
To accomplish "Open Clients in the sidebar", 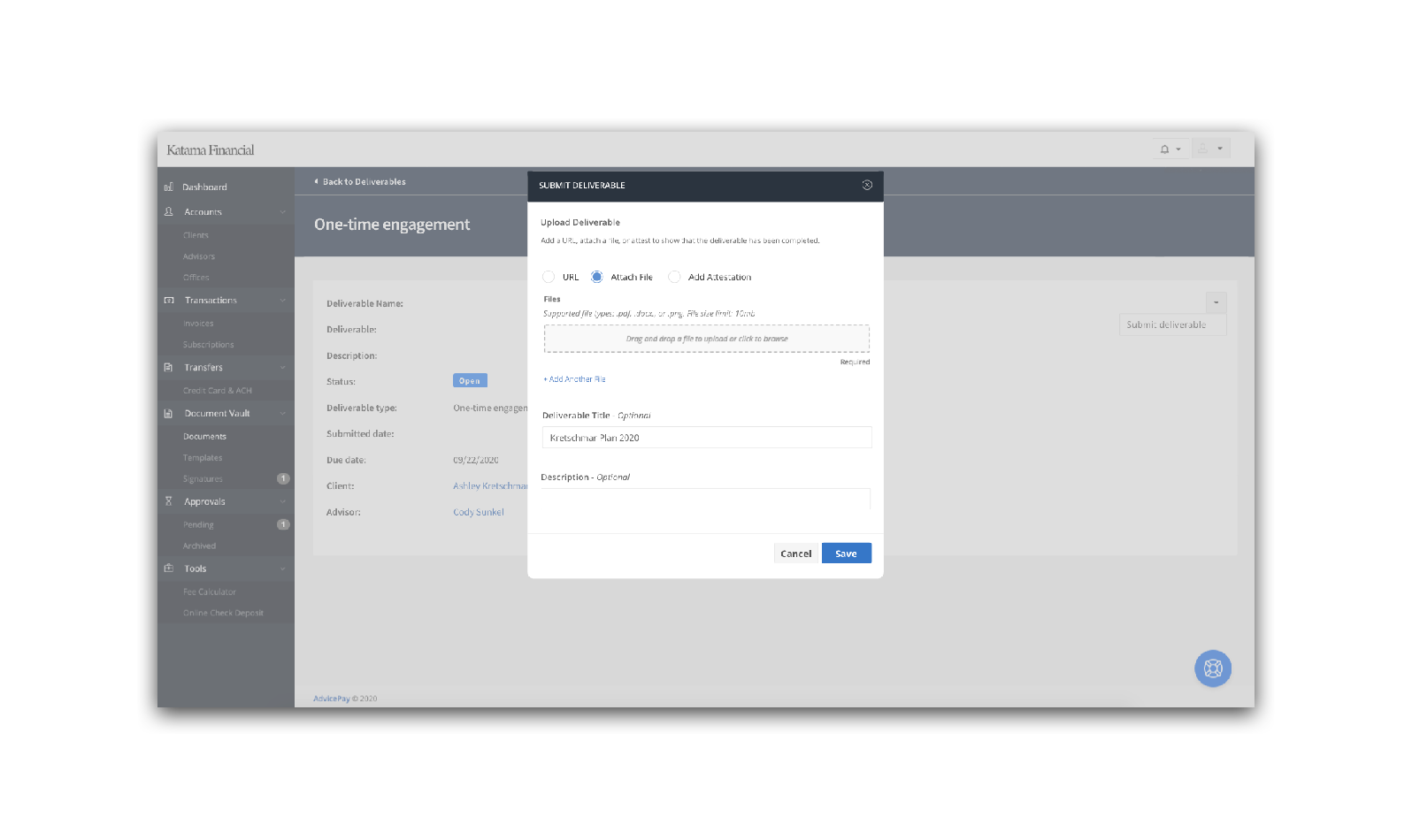I will click(x=196, y=235).
